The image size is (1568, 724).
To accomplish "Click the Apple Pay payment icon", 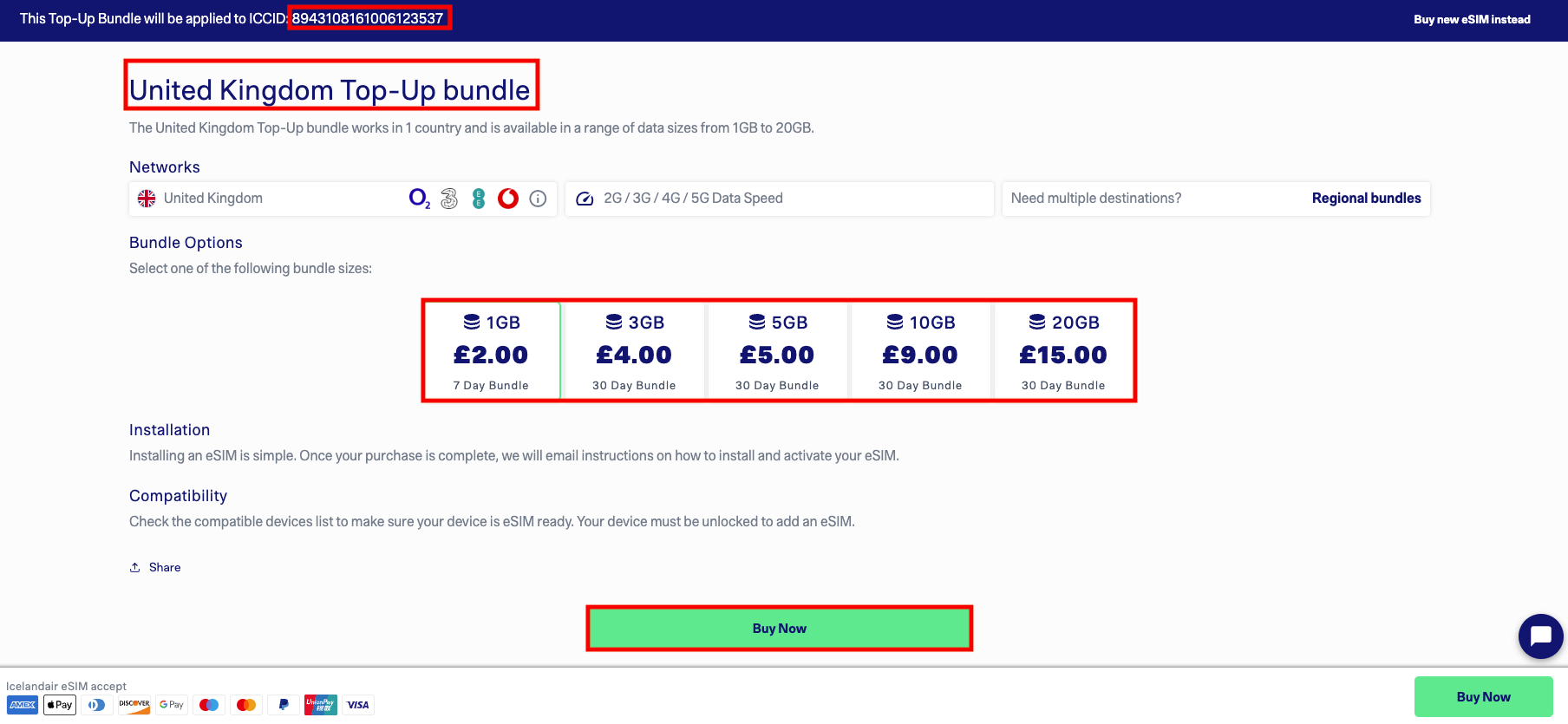I will coord(60,705).
